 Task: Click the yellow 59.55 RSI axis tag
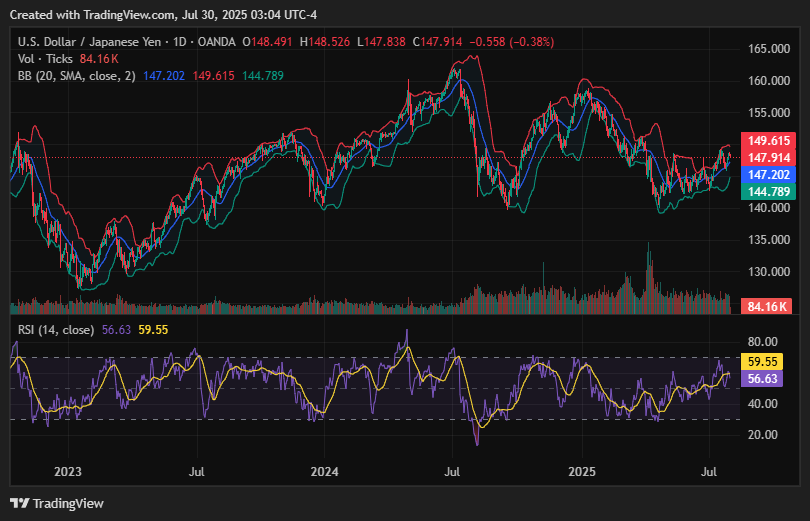[x=761, y=362]
